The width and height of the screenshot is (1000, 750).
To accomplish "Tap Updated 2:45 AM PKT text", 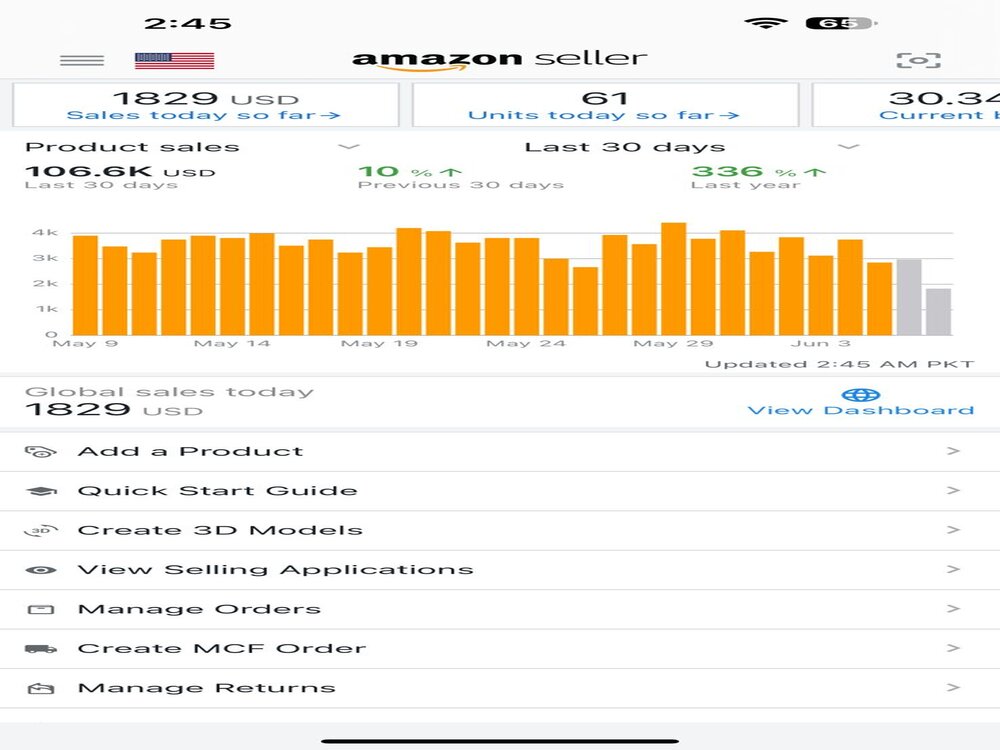I will 839,365.
